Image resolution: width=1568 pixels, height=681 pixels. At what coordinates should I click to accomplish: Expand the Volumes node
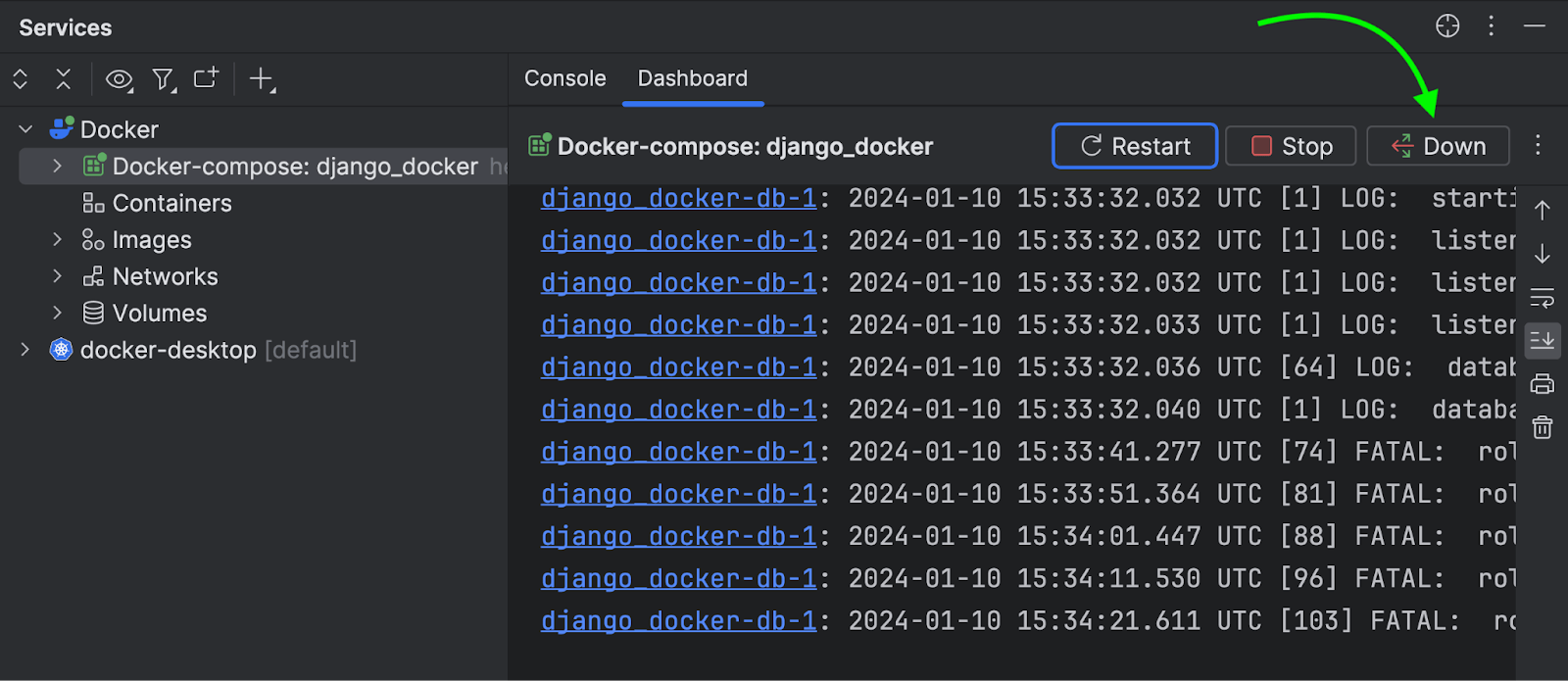click(x=57, y=314)
